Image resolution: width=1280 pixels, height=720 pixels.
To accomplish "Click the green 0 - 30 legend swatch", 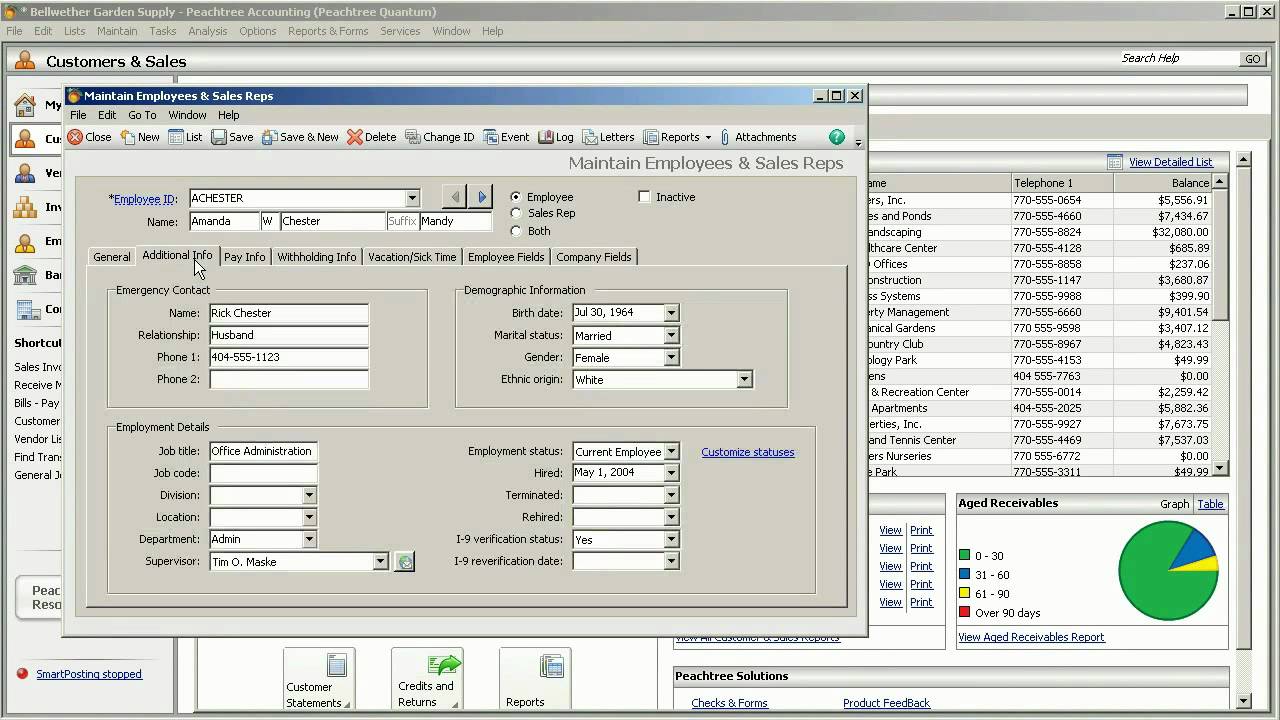I will point(965,556).
